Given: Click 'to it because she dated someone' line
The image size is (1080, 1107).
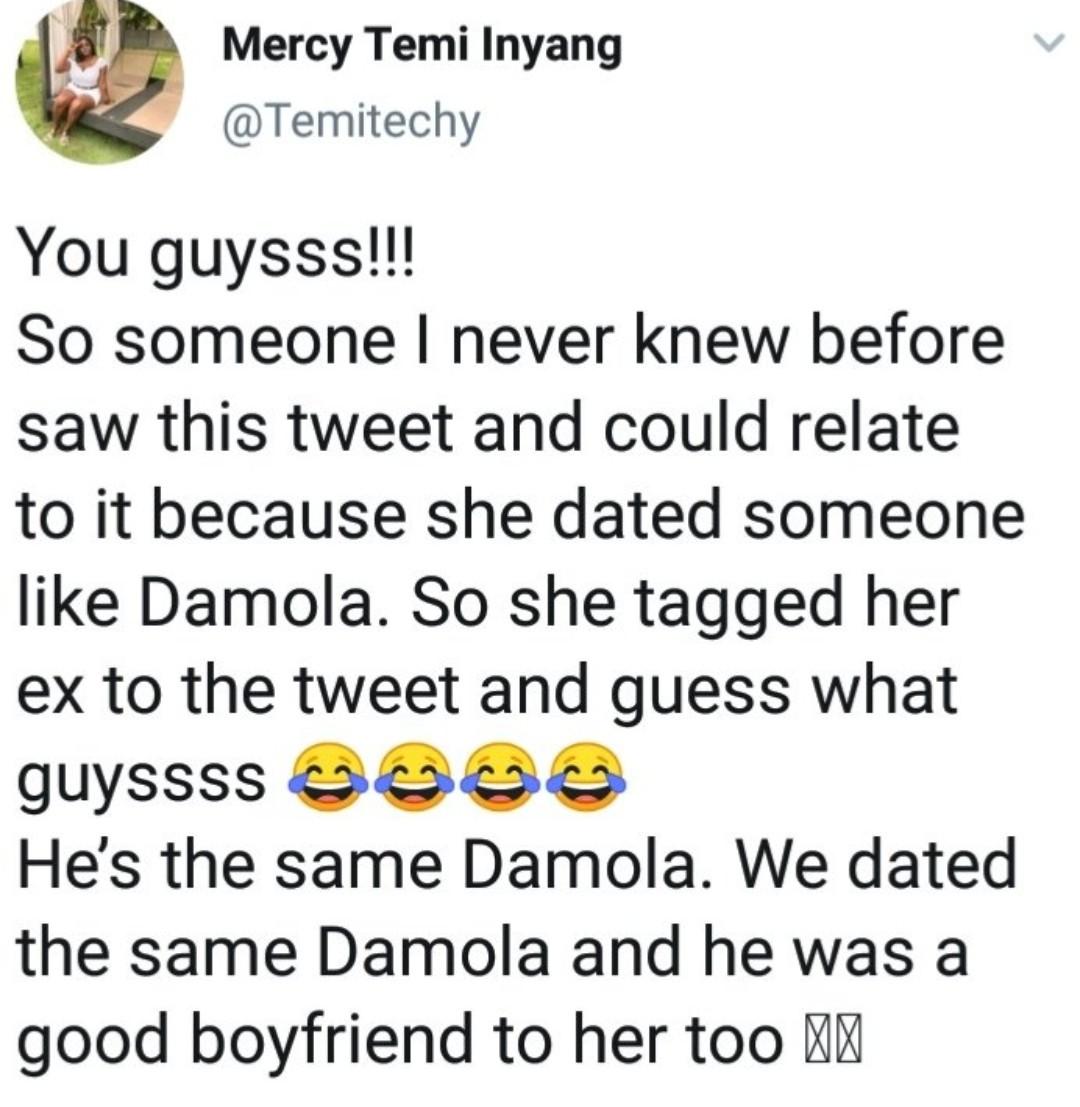Looking at the screenshot, I should (521, 517).
